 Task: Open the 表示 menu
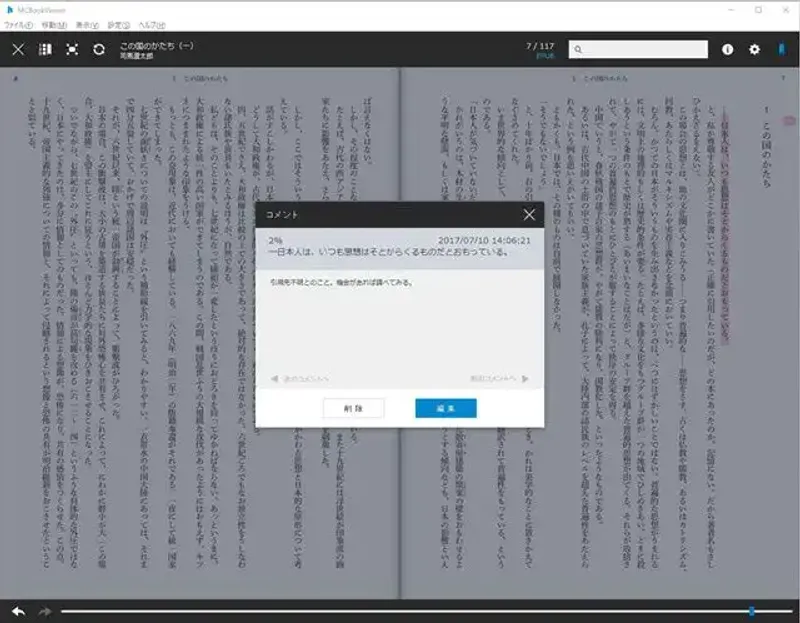point(89,24)
